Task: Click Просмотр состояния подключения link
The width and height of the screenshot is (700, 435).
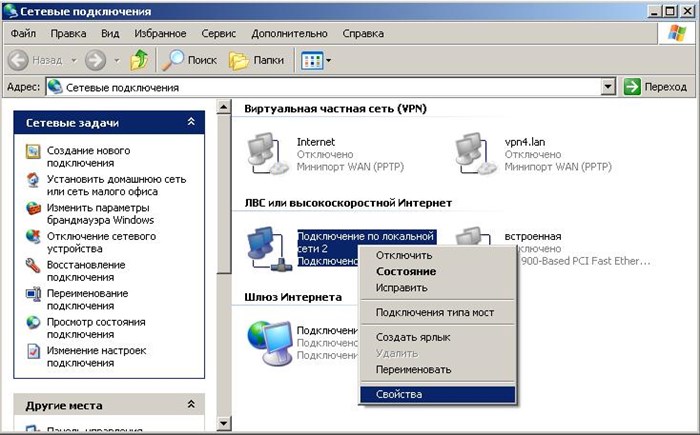Action: click(96, 328)
